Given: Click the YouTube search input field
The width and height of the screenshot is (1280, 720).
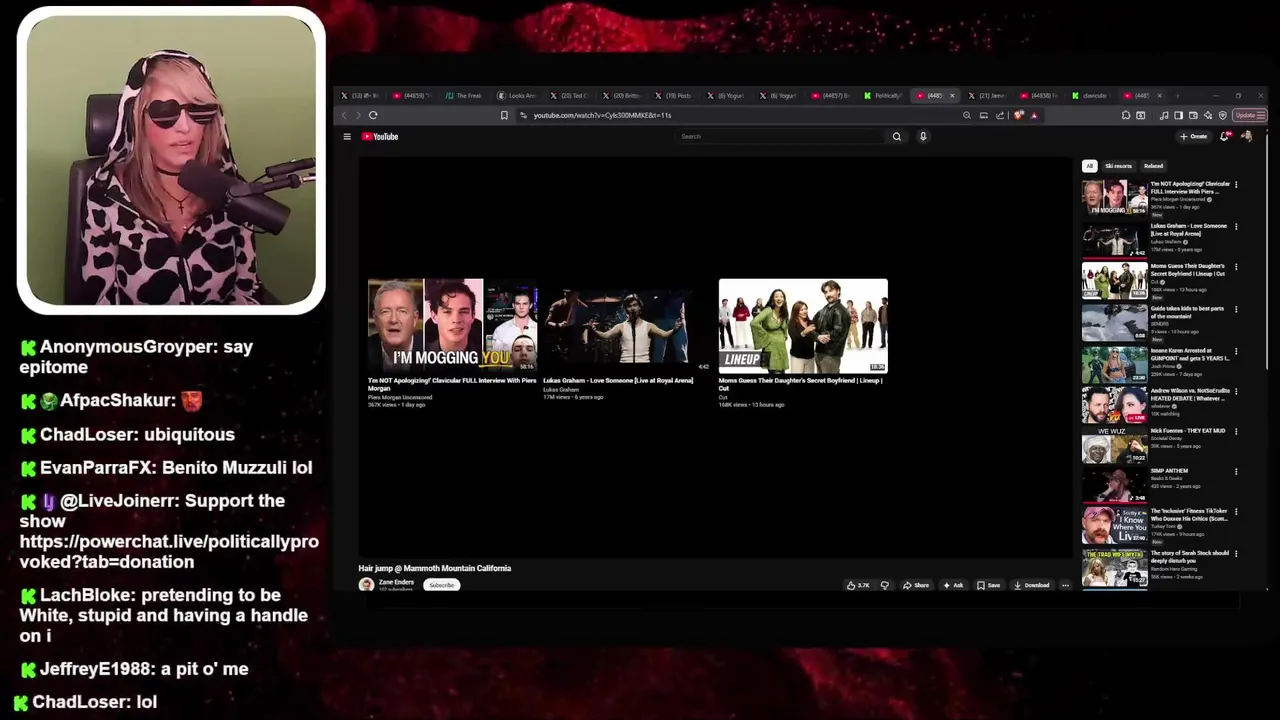Looking at the screenshot, I should tap(780, 137).
